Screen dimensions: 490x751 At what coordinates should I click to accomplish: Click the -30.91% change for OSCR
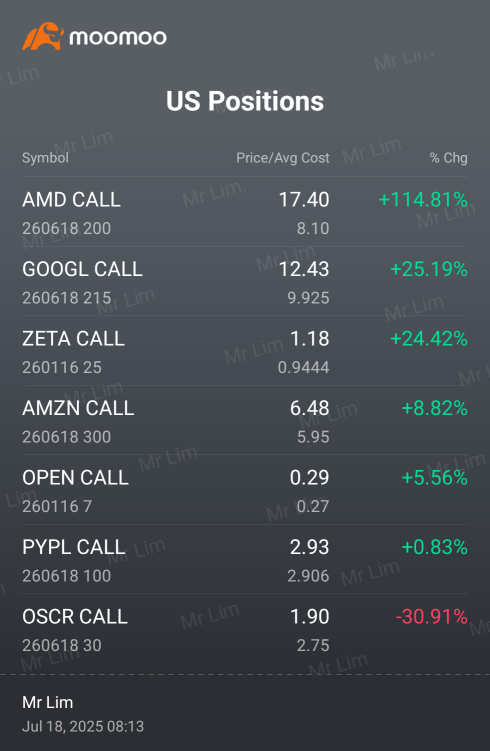pos(432,616)
